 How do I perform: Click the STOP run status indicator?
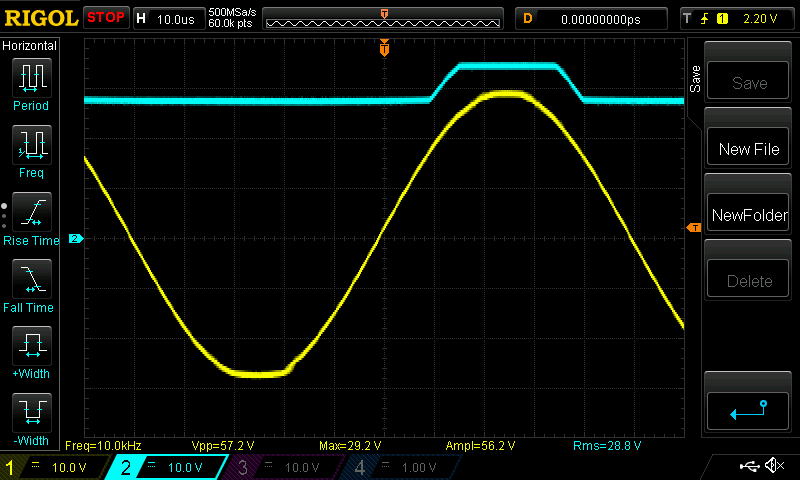pyautogui.click(x=106, y=17)
